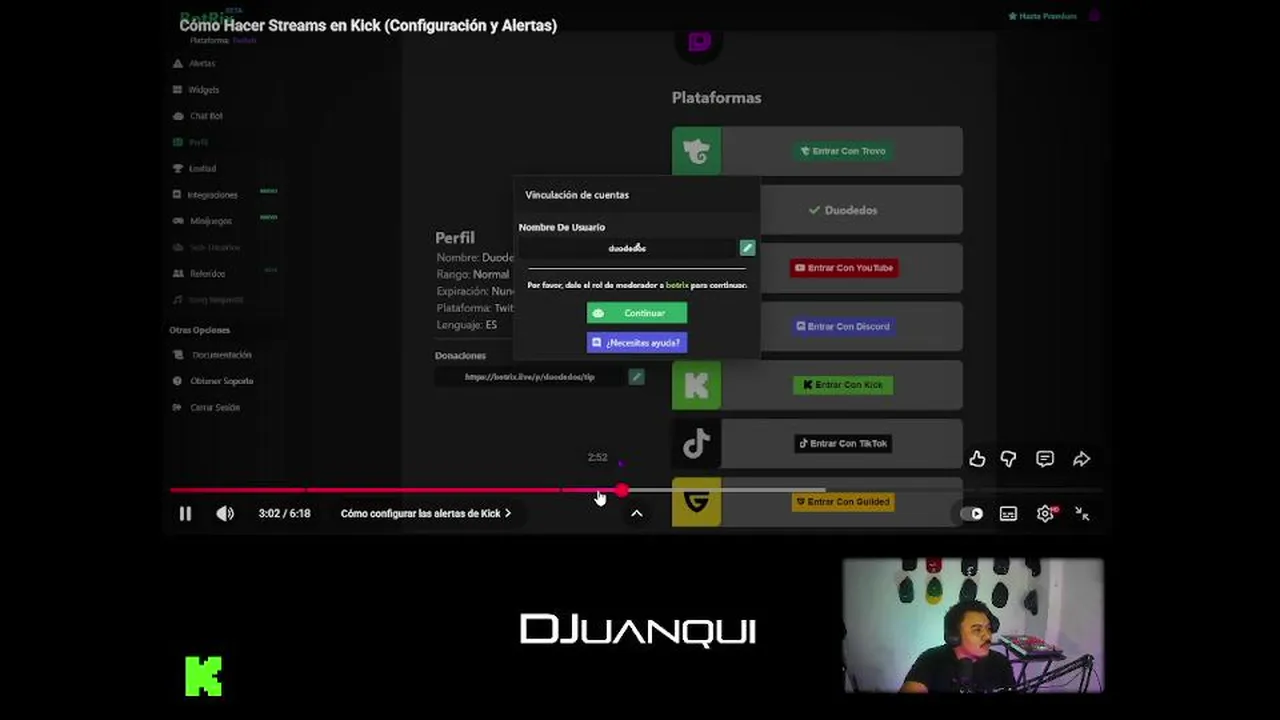Edit username with green pencil icon
This screenshot has width=1280, height=720.
[x=747, y=247]
